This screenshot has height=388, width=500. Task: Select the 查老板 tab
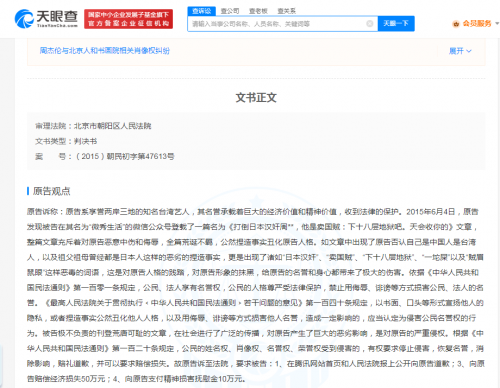point(258,11)
